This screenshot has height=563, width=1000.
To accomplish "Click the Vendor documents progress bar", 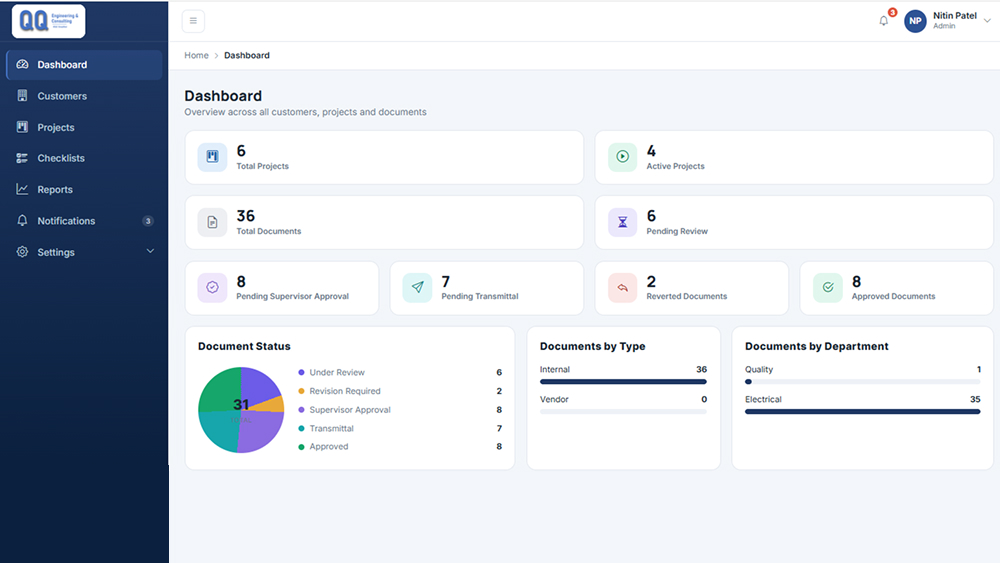I will (x=623, y=412).
